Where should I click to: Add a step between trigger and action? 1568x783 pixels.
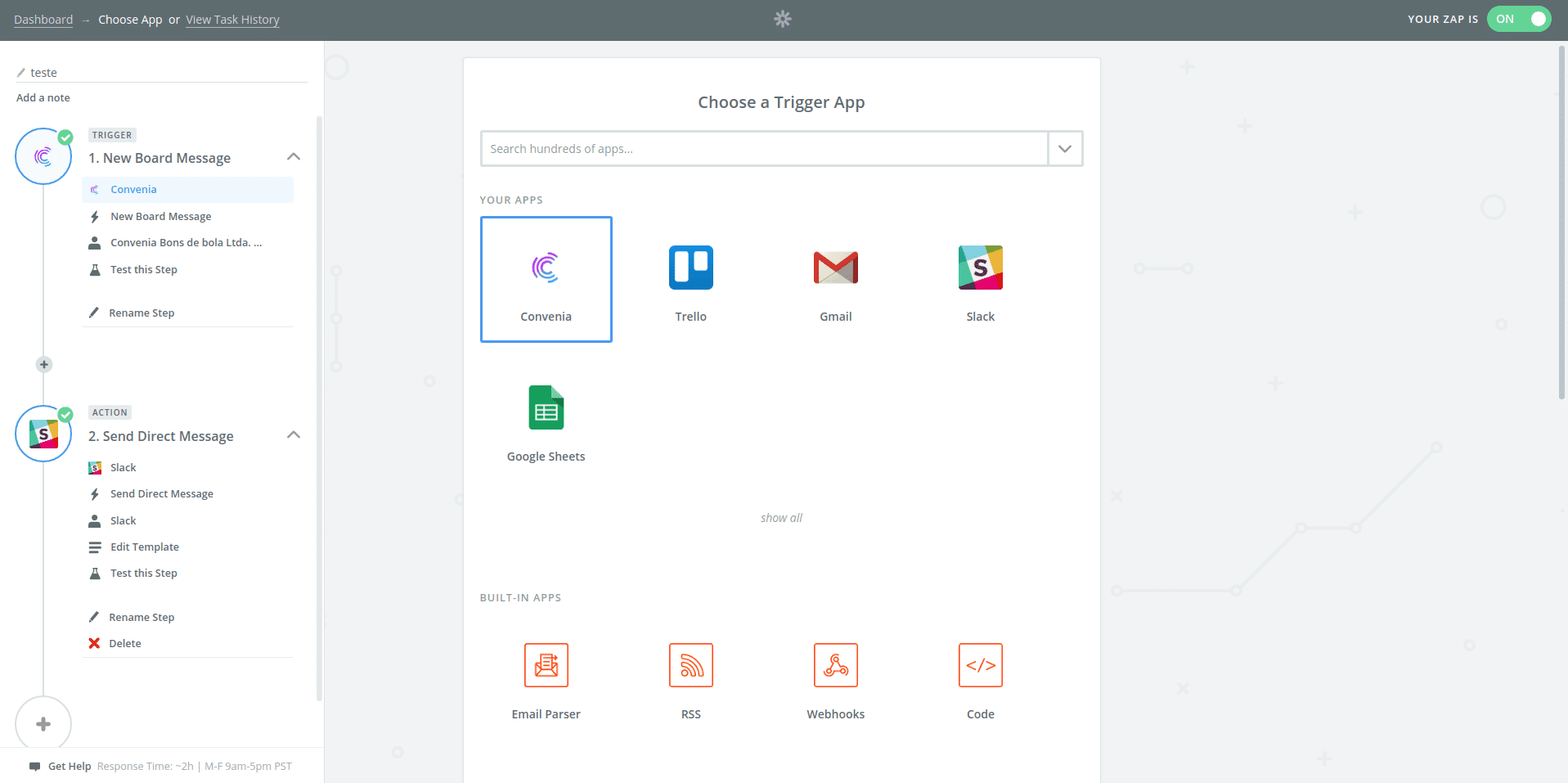[x=44, y=364]
